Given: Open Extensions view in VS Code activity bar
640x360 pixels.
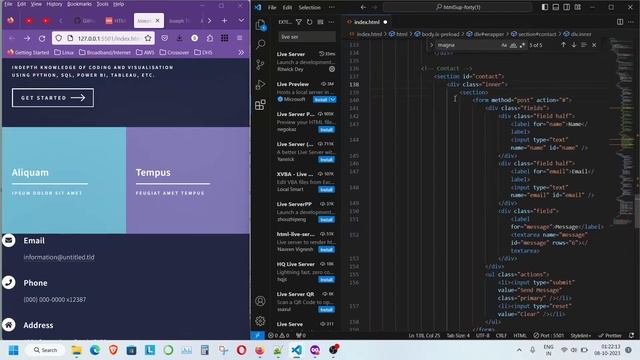Looking at the screenshot, I should pos(260,105).
